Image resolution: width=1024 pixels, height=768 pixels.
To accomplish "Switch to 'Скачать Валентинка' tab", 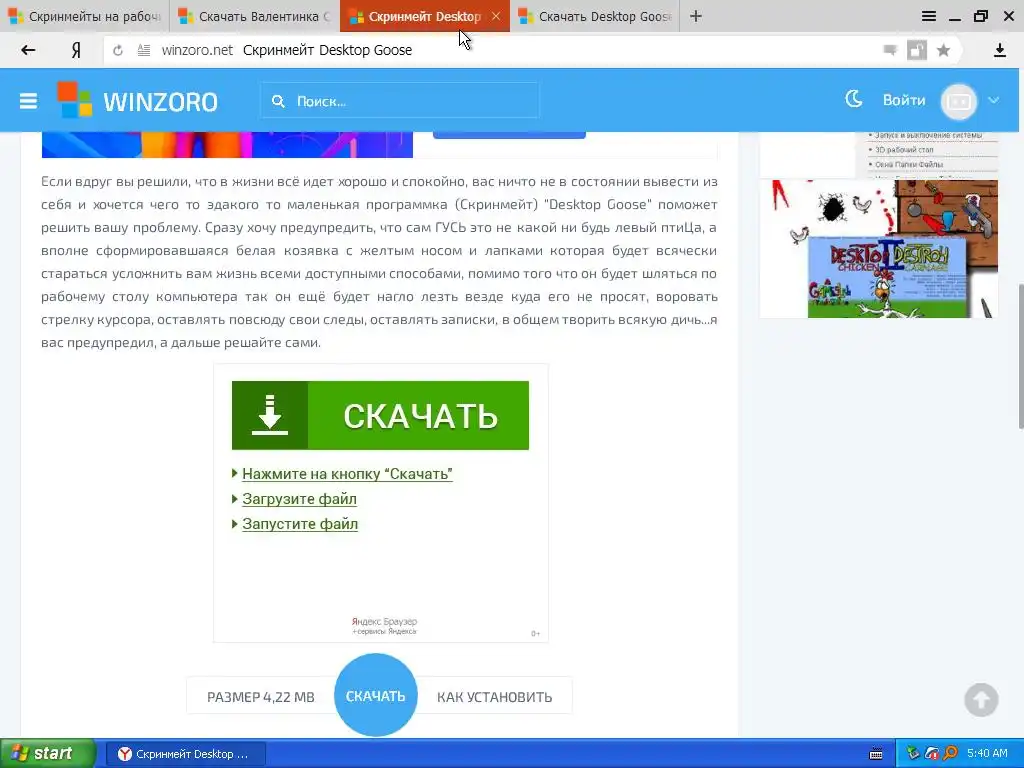I will [x=255, y=16].
